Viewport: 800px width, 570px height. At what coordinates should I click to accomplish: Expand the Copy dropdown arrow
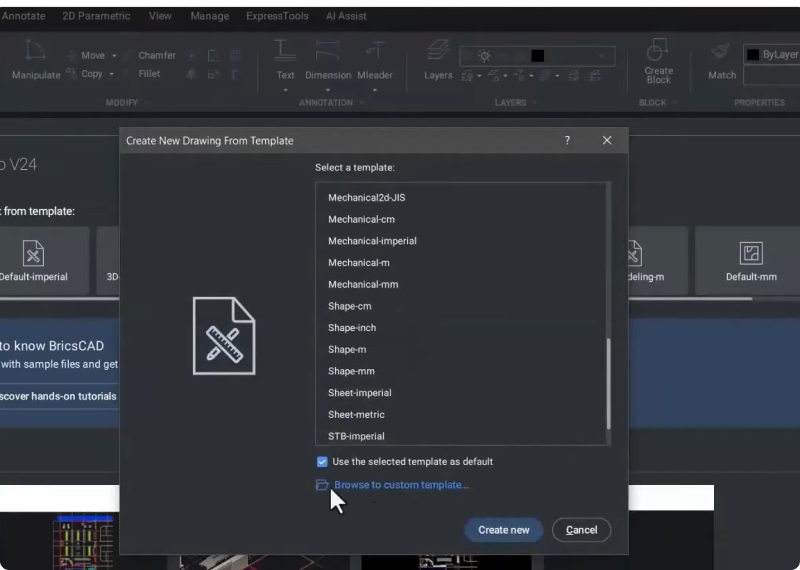click(111, 75)
